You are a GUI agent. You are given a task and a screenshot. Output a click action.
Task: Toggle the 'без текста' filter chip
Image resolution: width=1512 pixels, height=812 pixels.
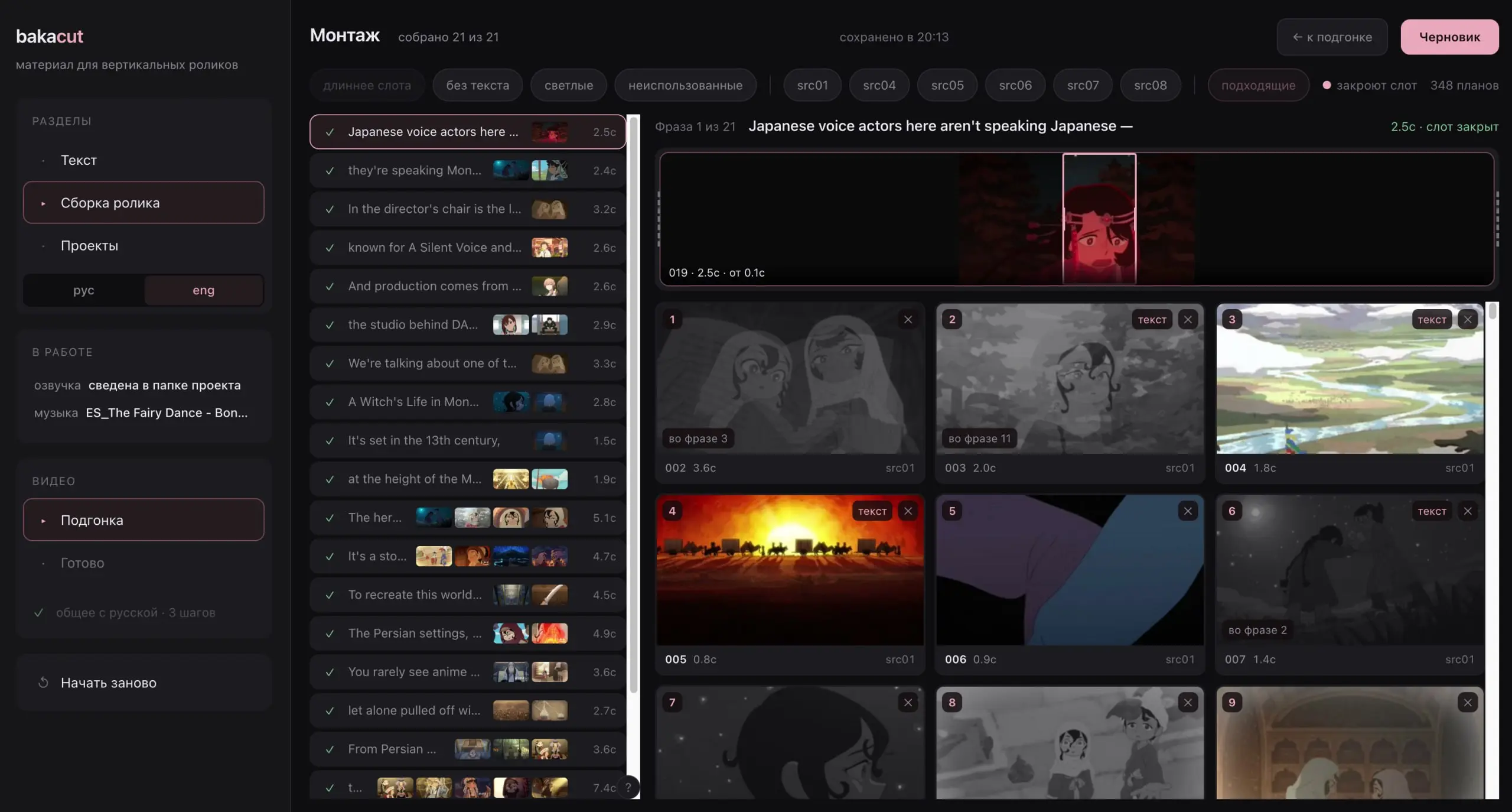478,85
